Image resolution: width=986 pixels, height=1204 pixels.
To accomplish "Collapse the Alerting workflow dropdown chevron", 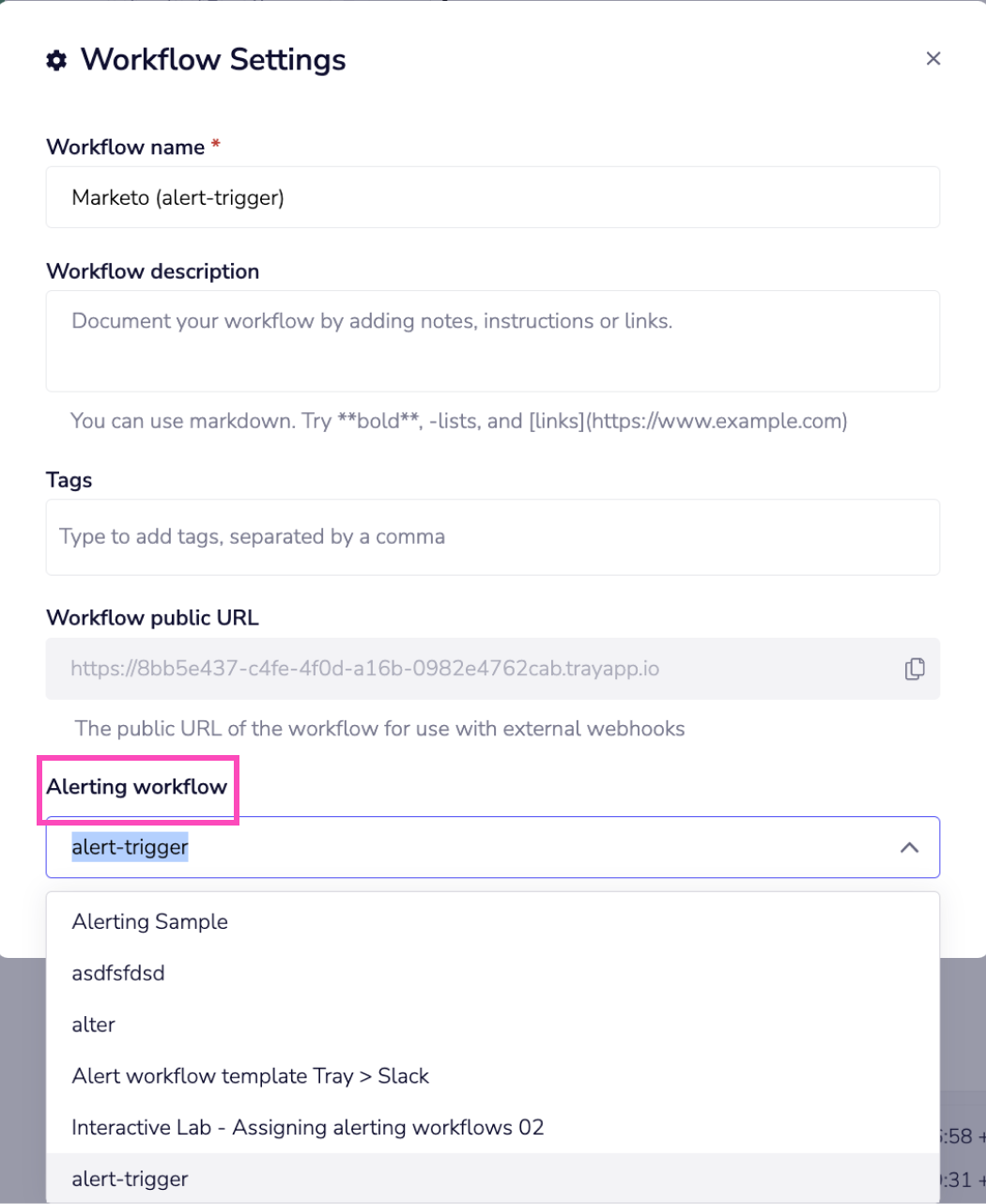I will [908, 847].
